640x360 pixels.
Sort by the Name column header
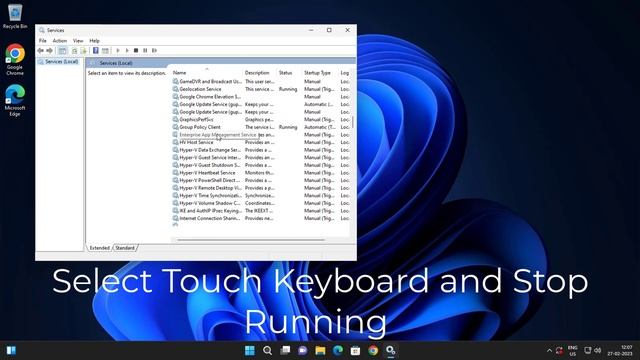coord(207,73)
